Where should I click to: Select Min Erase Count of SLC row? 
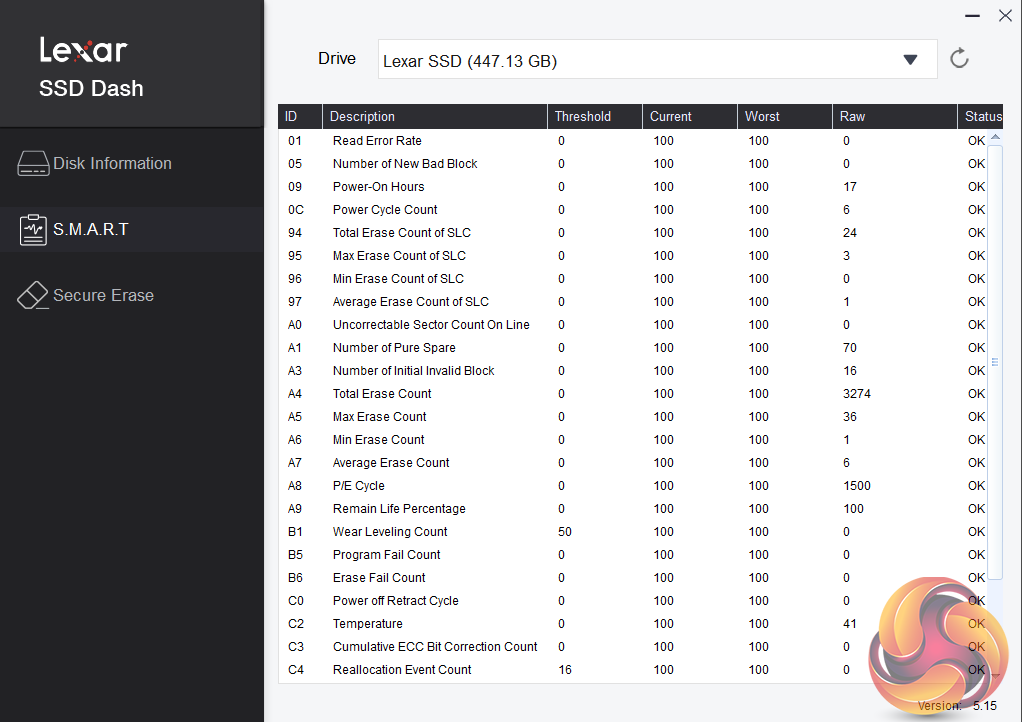pyautogui.click(x=633, y=279)
